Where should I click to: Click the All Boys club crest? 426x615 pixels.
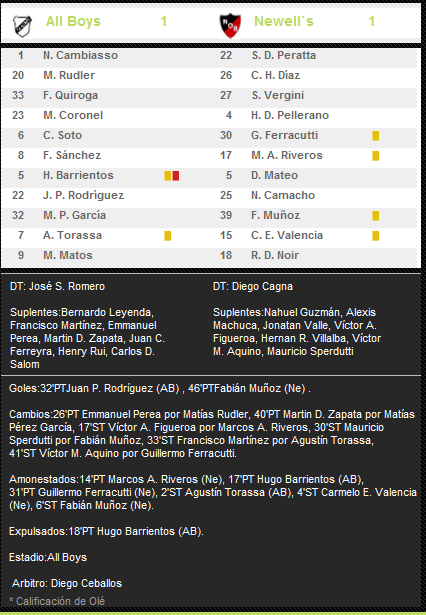22,26
